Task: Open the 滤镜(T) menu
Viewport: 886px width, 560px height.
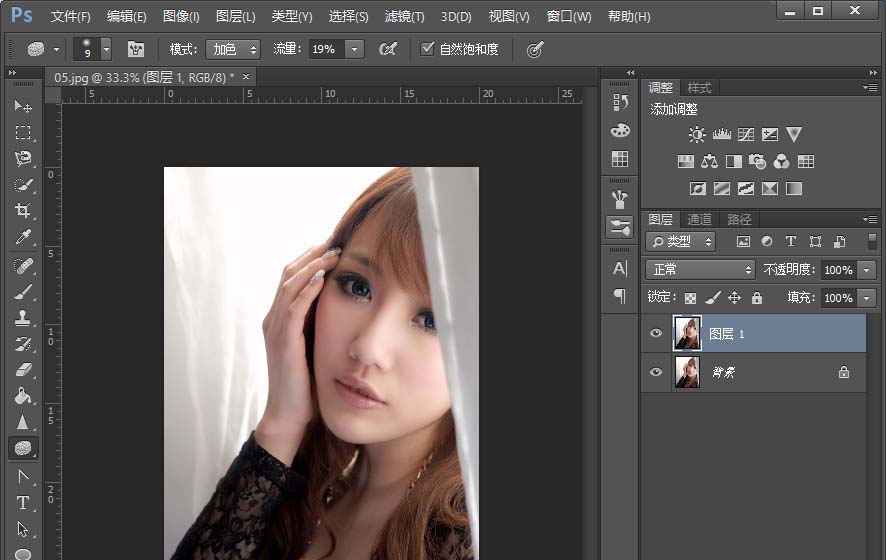Action: point(404,17)
